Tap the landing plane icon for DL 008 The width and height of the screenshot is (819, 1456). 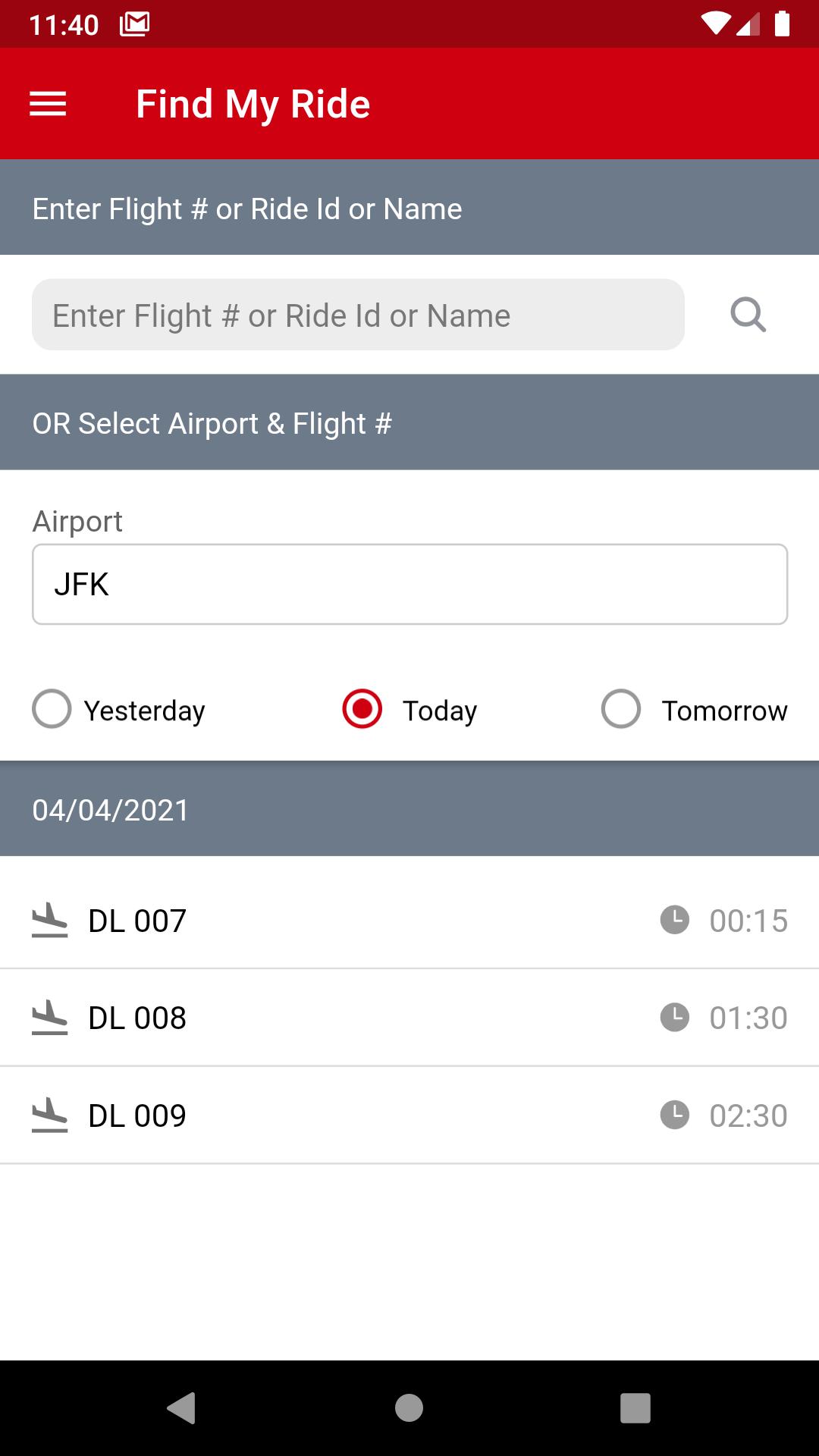click(49, 1017)
